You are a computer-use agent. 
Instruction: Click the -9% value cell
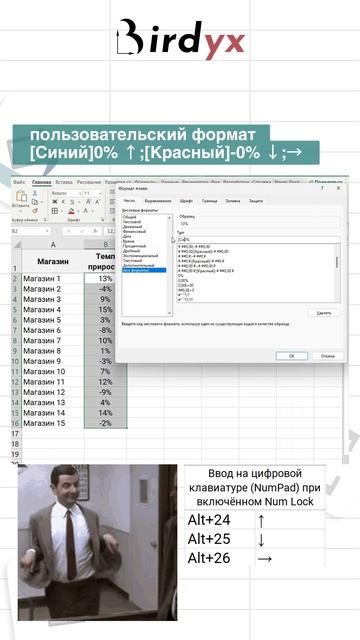tap(105, 392)
